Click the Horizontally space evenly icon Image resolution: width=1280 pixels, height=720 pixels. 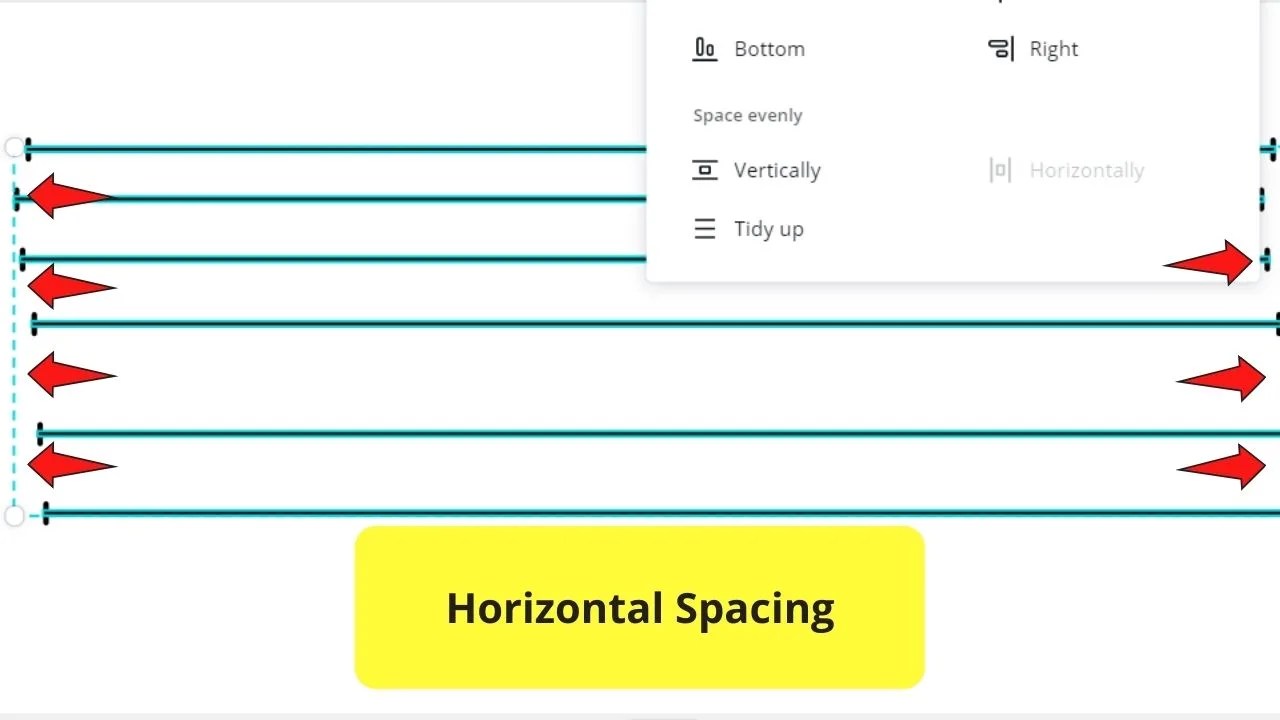(999, 170)
